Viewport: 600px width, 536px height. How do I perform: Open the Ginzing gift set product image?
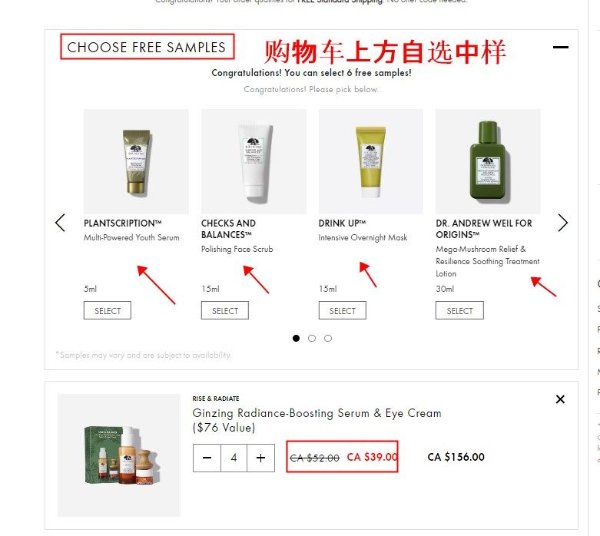(119, 456)
